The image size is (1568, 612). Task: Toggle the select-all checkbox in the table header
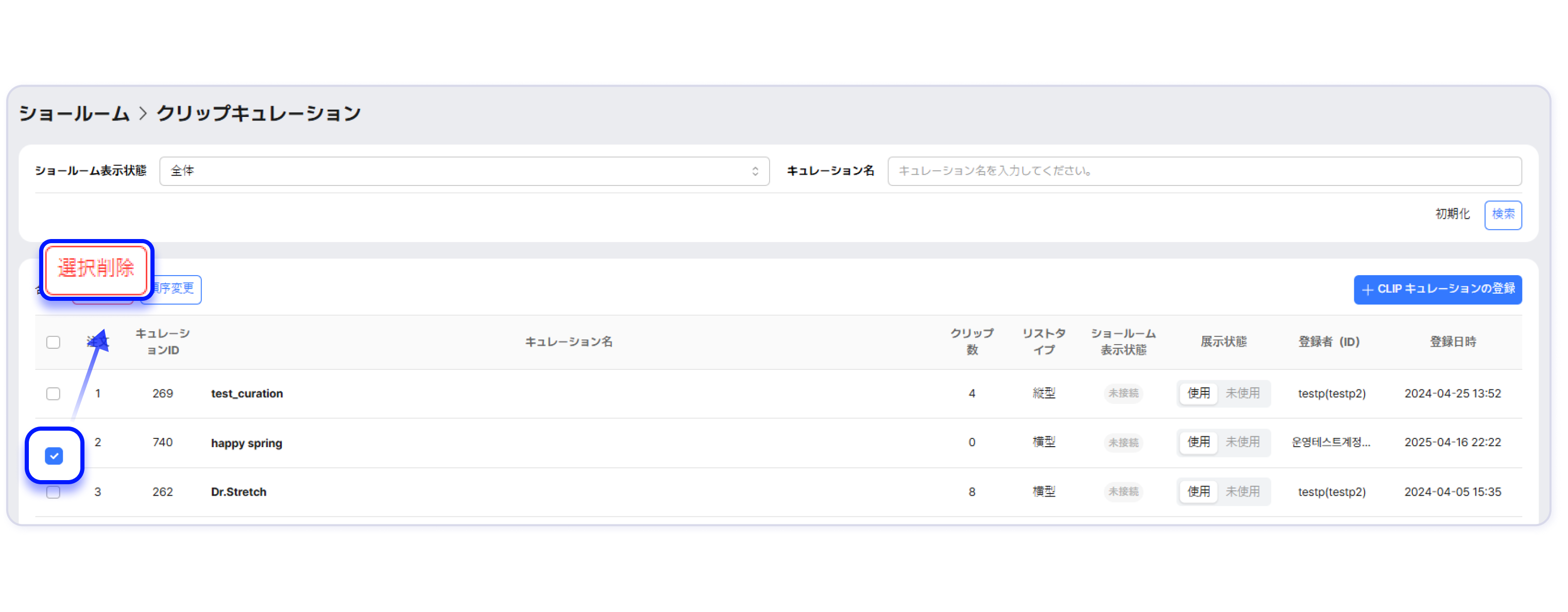click(x=54, y=342)
